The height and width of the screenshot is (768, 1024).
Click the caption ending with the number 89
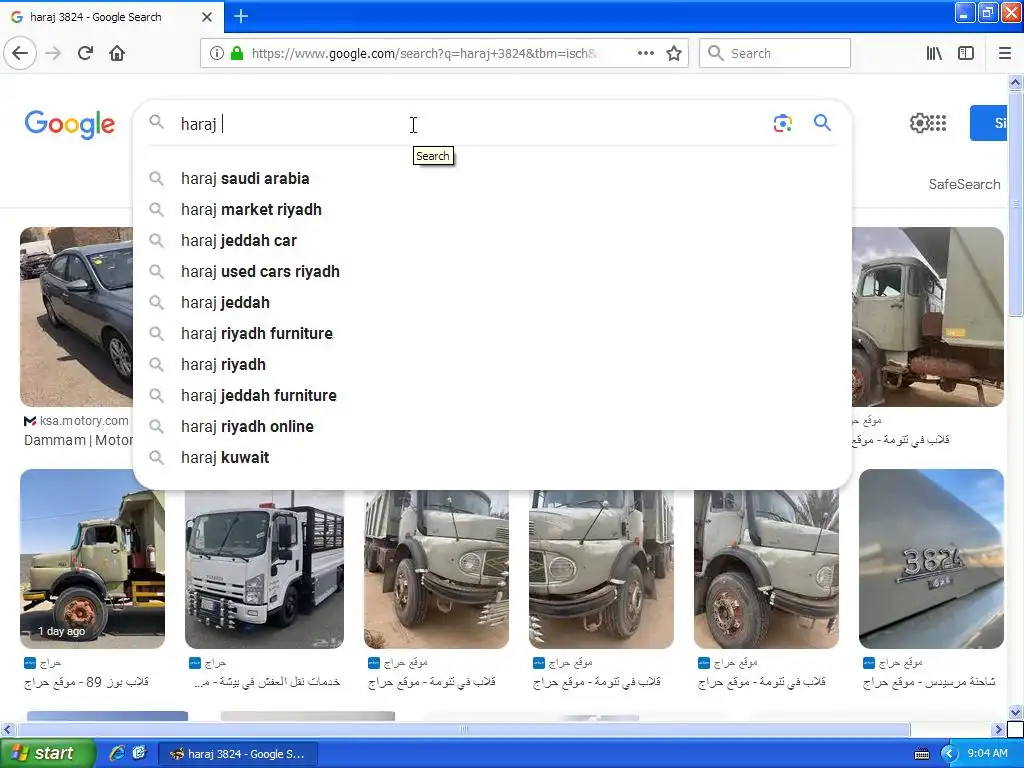86,682
